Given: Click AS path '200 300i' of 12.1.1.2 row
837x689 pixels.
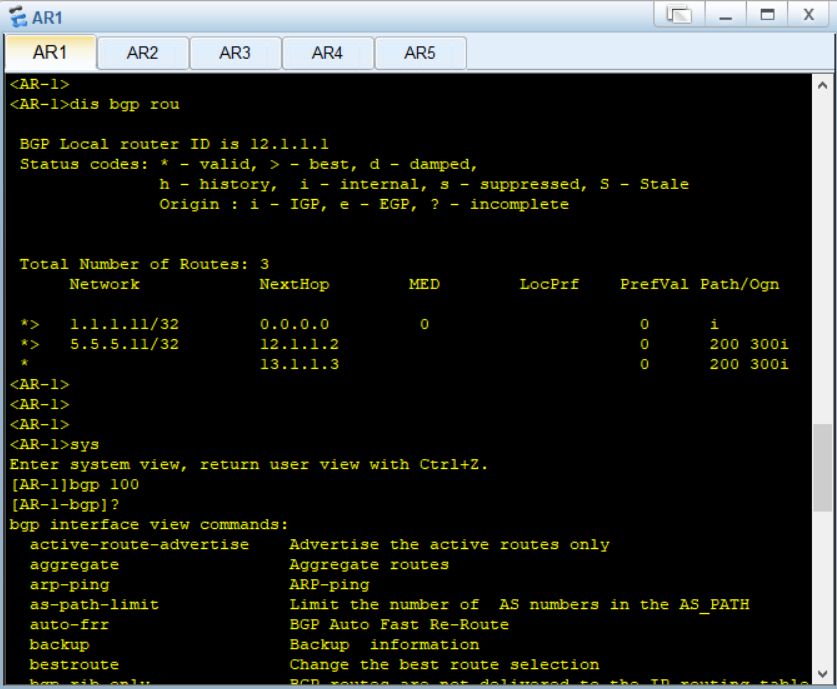Looking at the screenshot, I should coord(749,344).
